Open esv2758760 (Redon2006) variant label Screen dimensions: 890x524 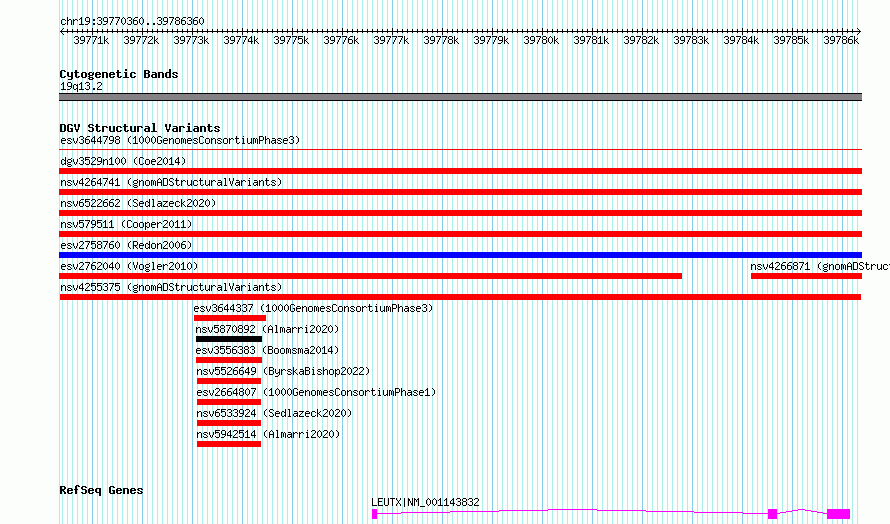click(x=126, y=245)
